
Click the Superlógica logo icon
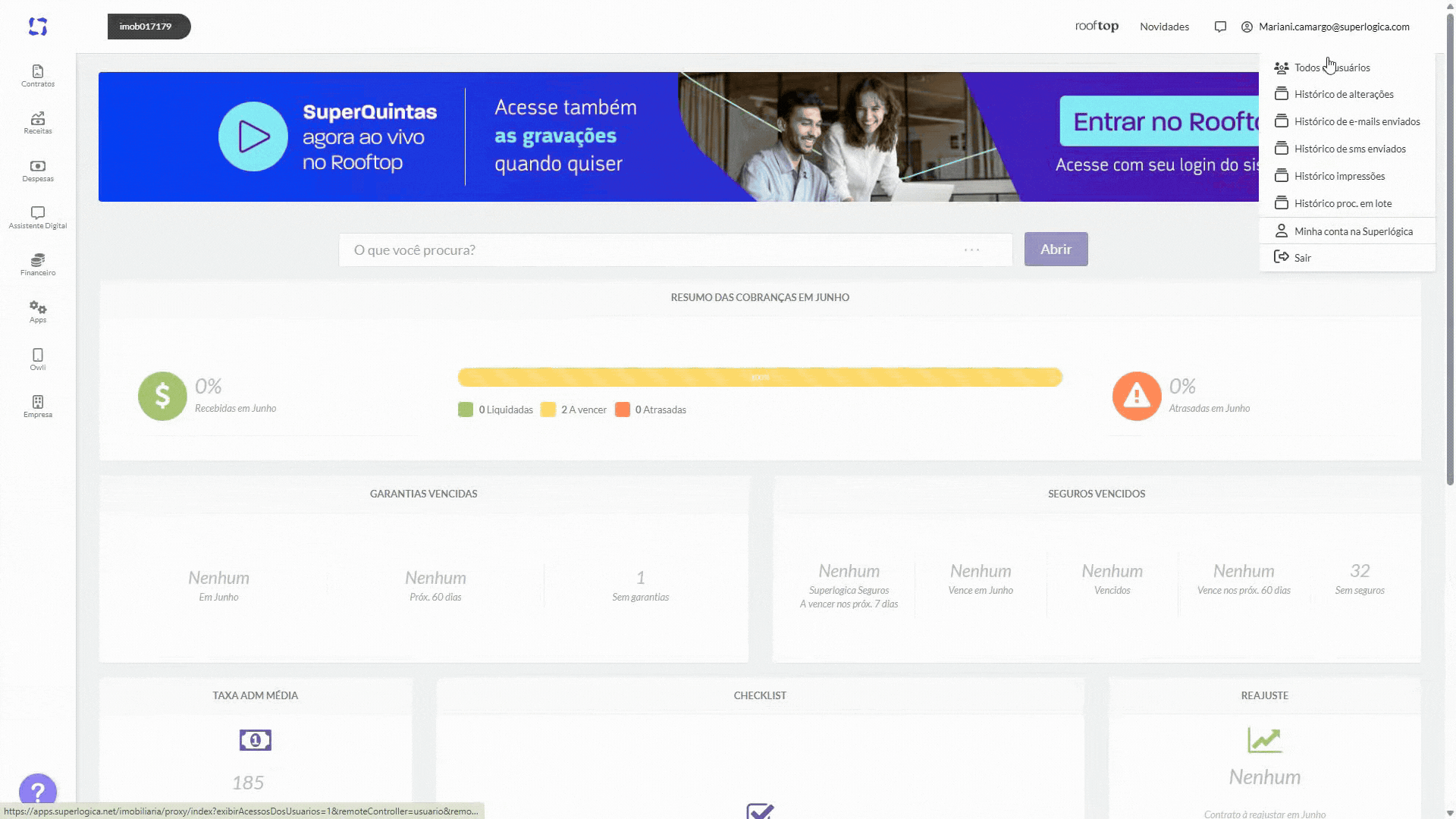pos(38,27)
